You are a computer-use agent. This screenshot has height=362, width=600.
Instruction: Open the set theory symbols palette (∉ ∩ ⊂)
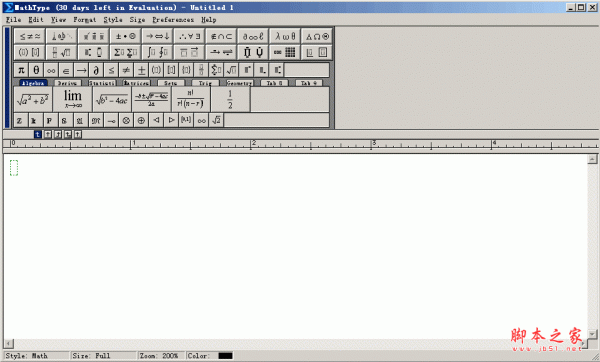click(x=221, y=36)
